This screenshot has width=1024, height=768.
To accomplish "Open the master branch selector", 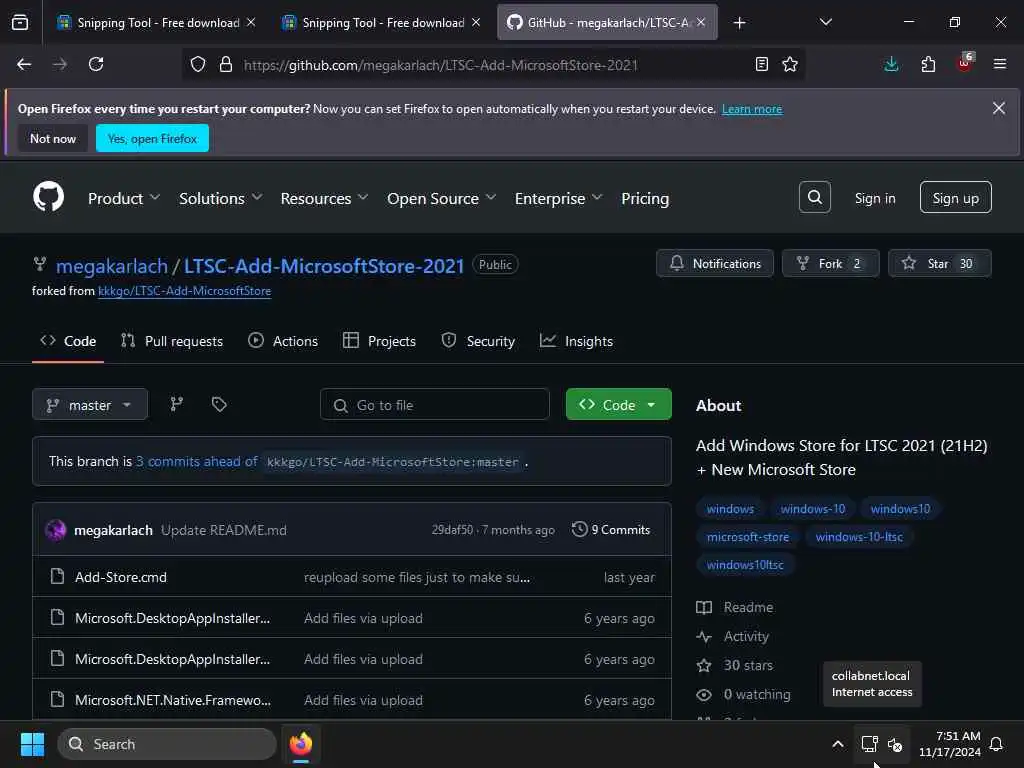I will [x=89, y=405].
